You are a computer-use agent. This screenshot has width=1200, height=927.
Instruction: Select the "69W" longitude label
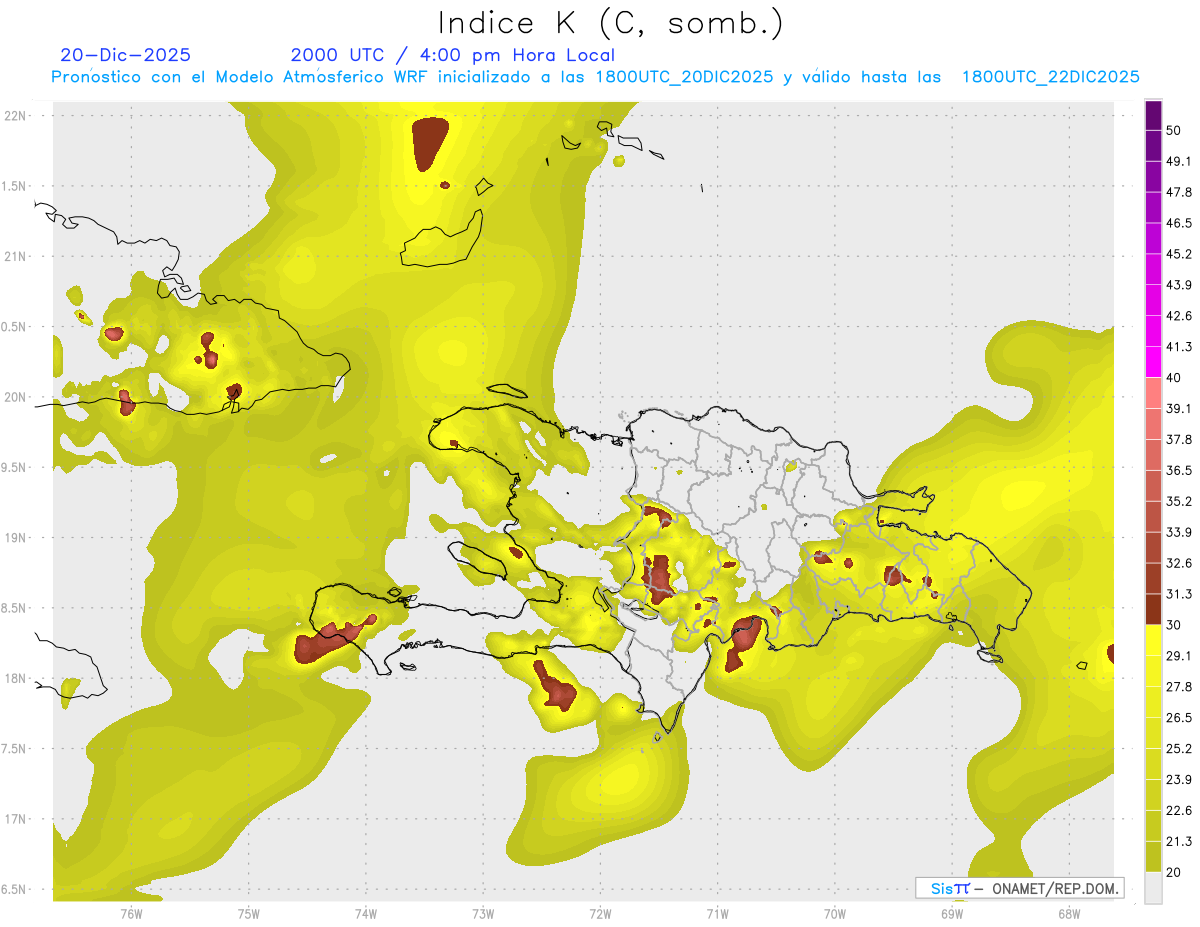coord(951,914)
